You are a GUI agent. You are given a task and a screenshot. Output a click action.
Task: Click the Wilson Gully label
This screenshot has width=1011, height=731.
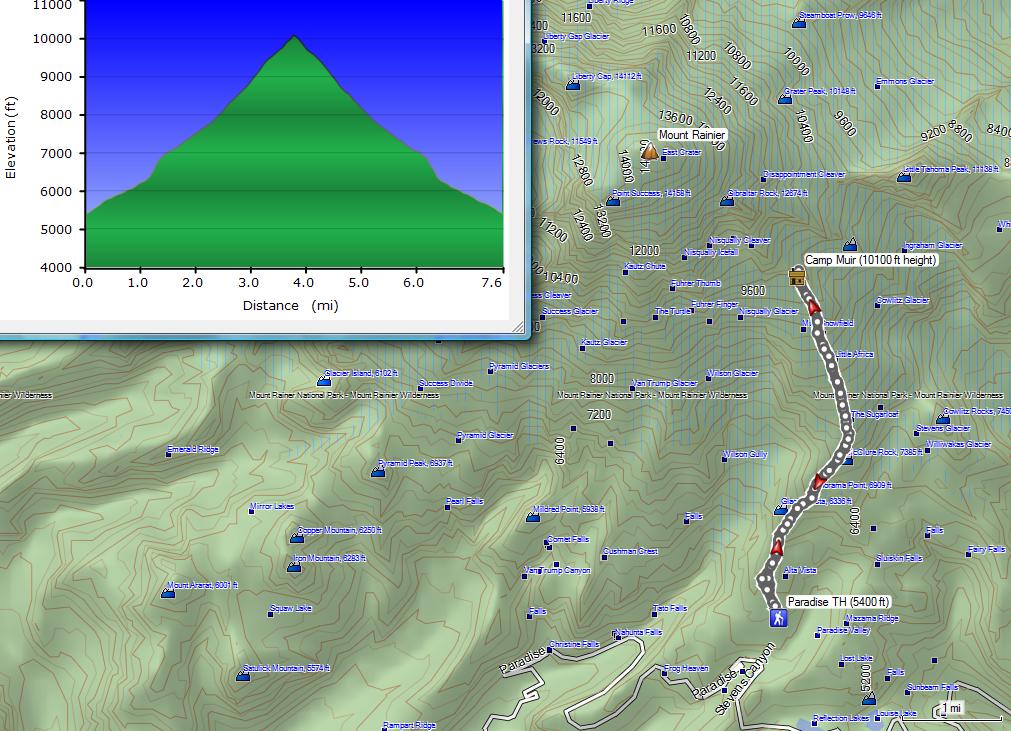point(745,454)
